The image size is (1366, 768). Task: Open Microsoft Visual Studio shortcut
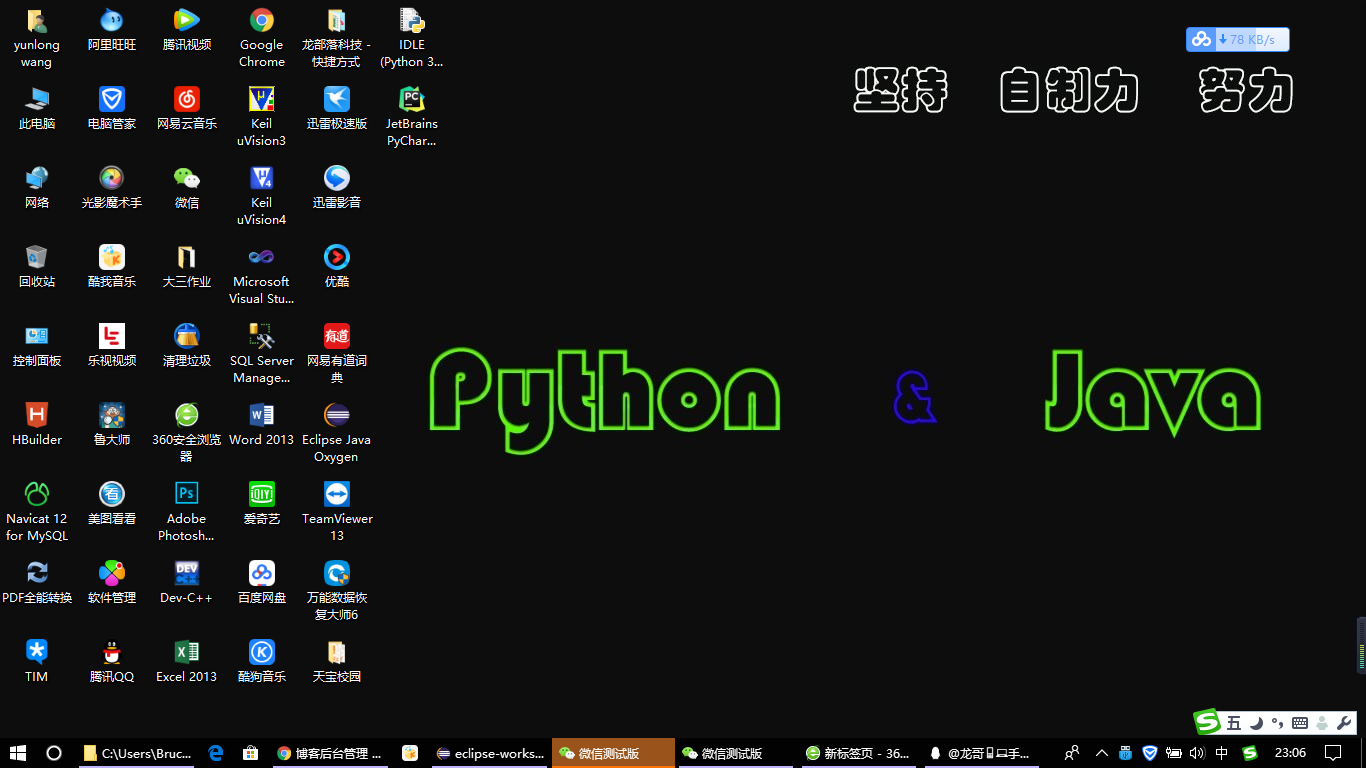[262, 275]
